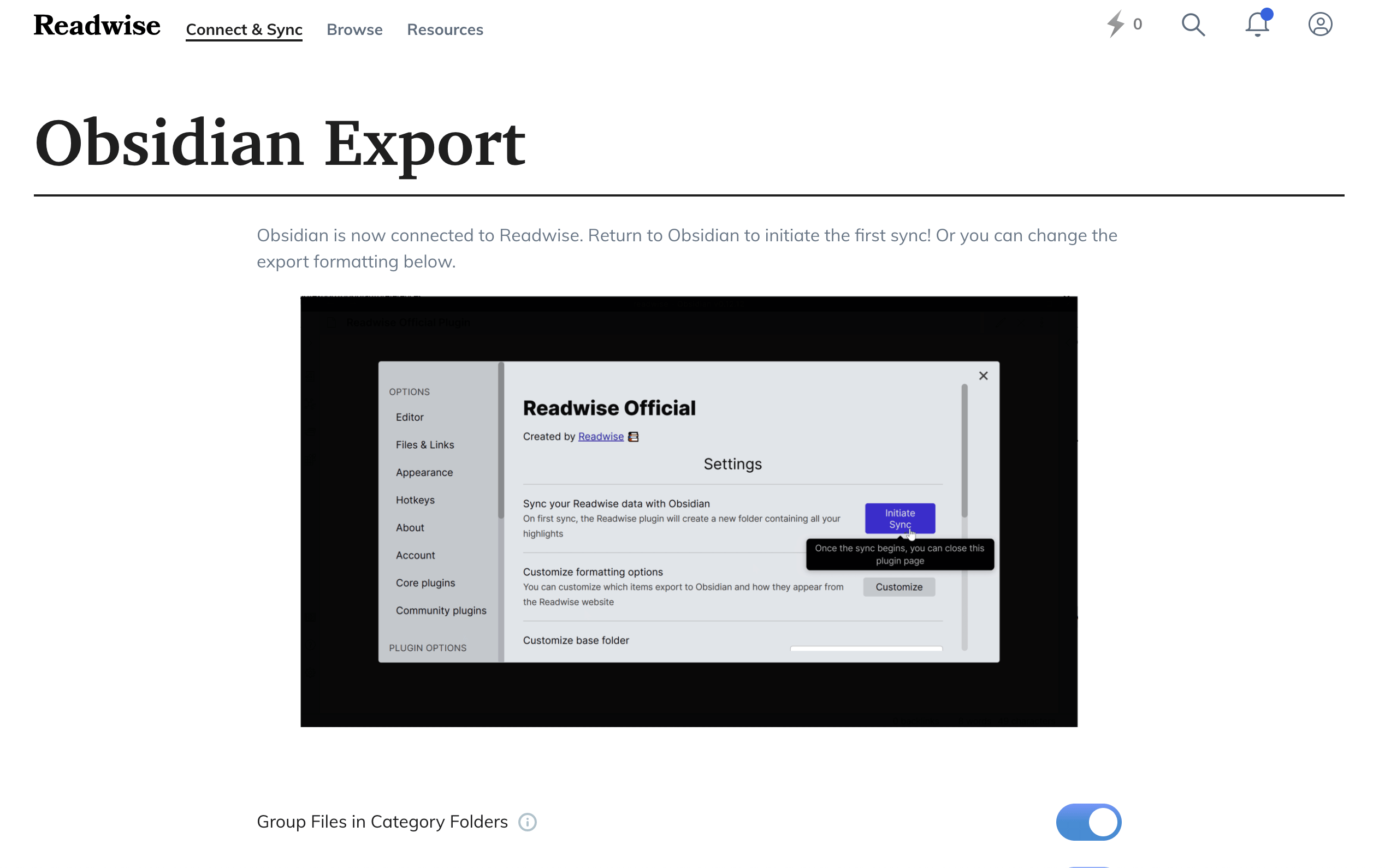Go home via the Readwise logo
The image size is (1385, 868).
[x=97, y=26]
